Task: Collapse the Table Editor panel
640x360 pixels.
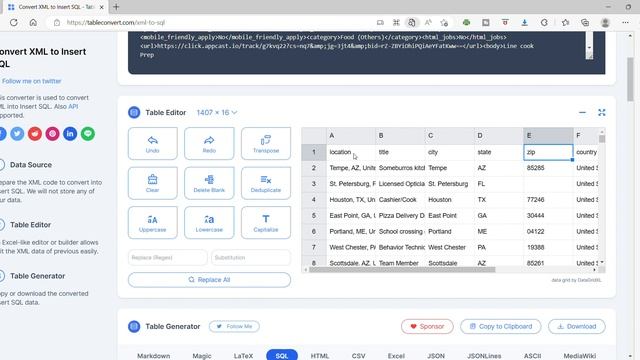Action: (582, 112)
